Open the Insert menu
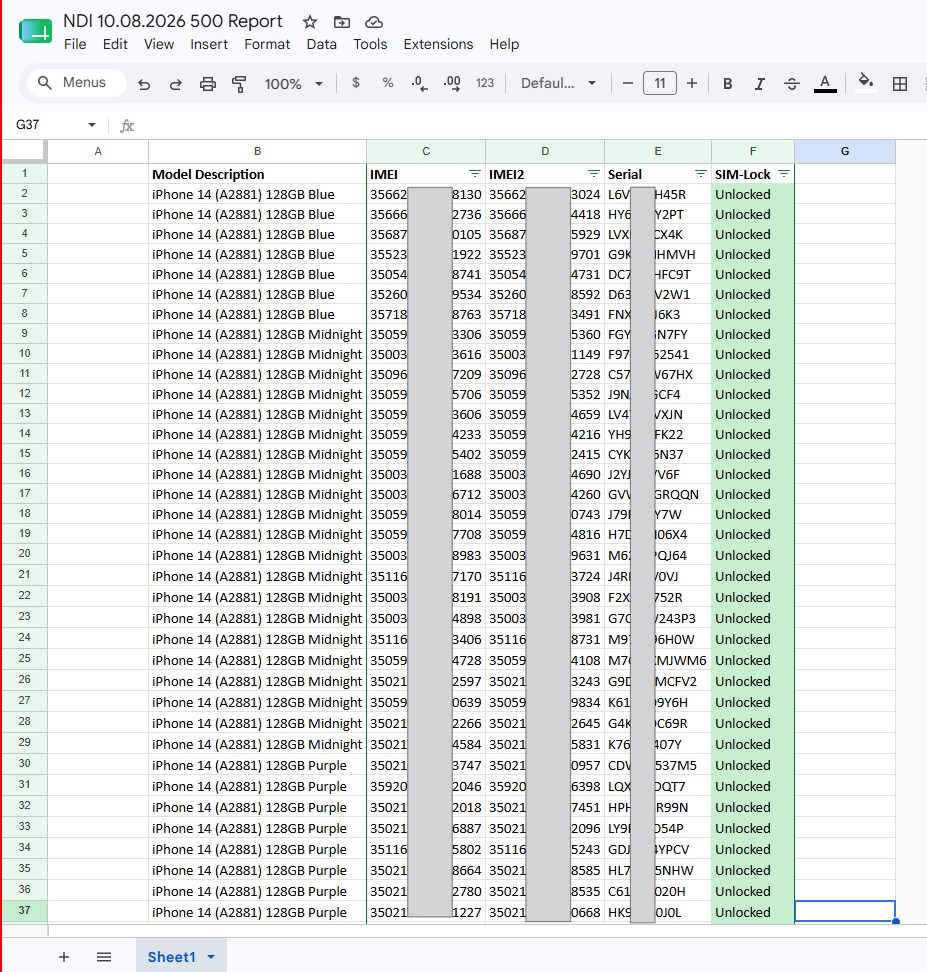Viewport: 927px width, 972px height. [209, 45]
